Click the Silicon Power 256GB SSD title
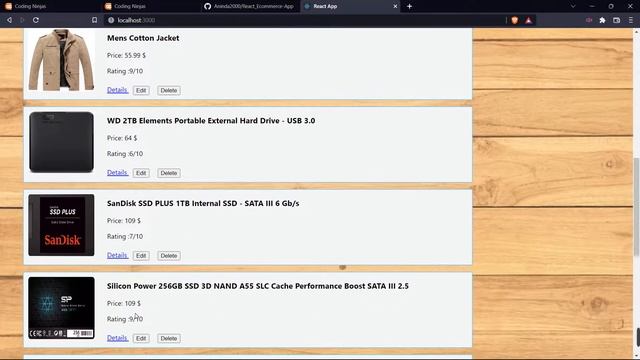This screenshot has height=360, width=640. coord(258,286)
